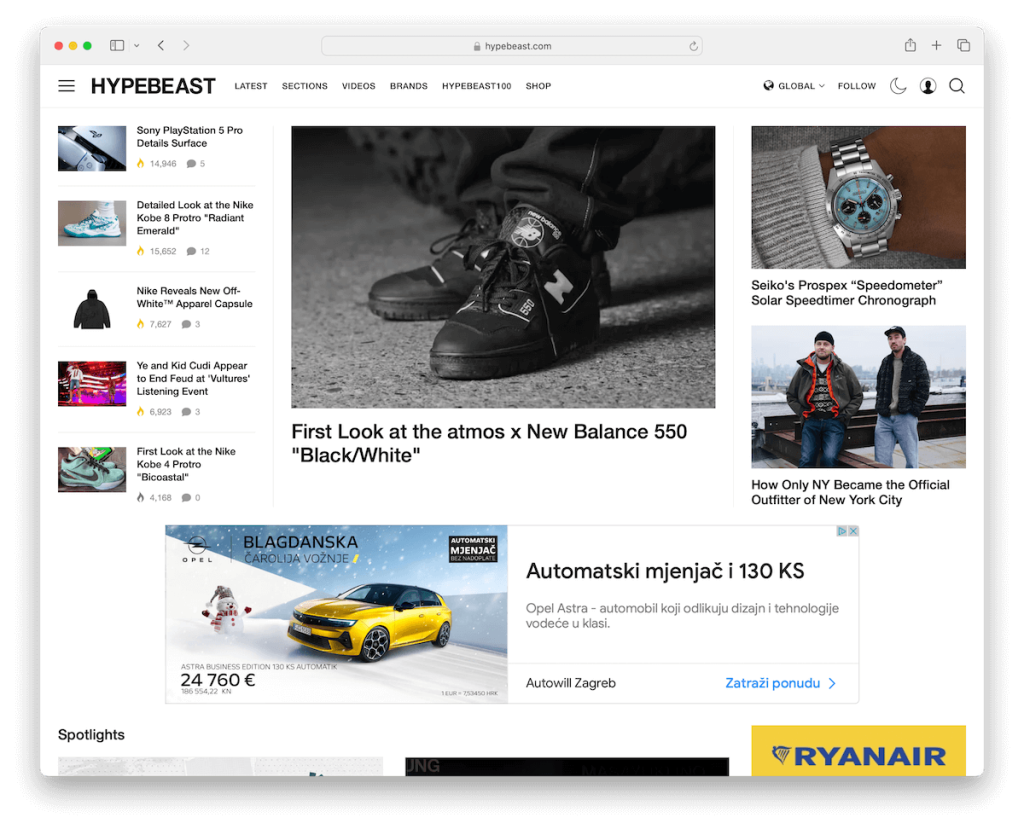Click the comment icon in the Ye and Kid Cudi row

186,412
